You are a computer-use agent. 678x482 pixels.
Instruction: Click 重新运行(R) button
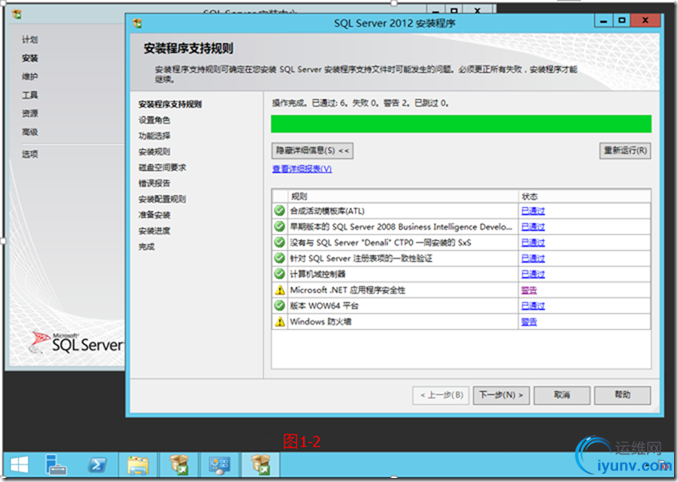tap(625, 151)
